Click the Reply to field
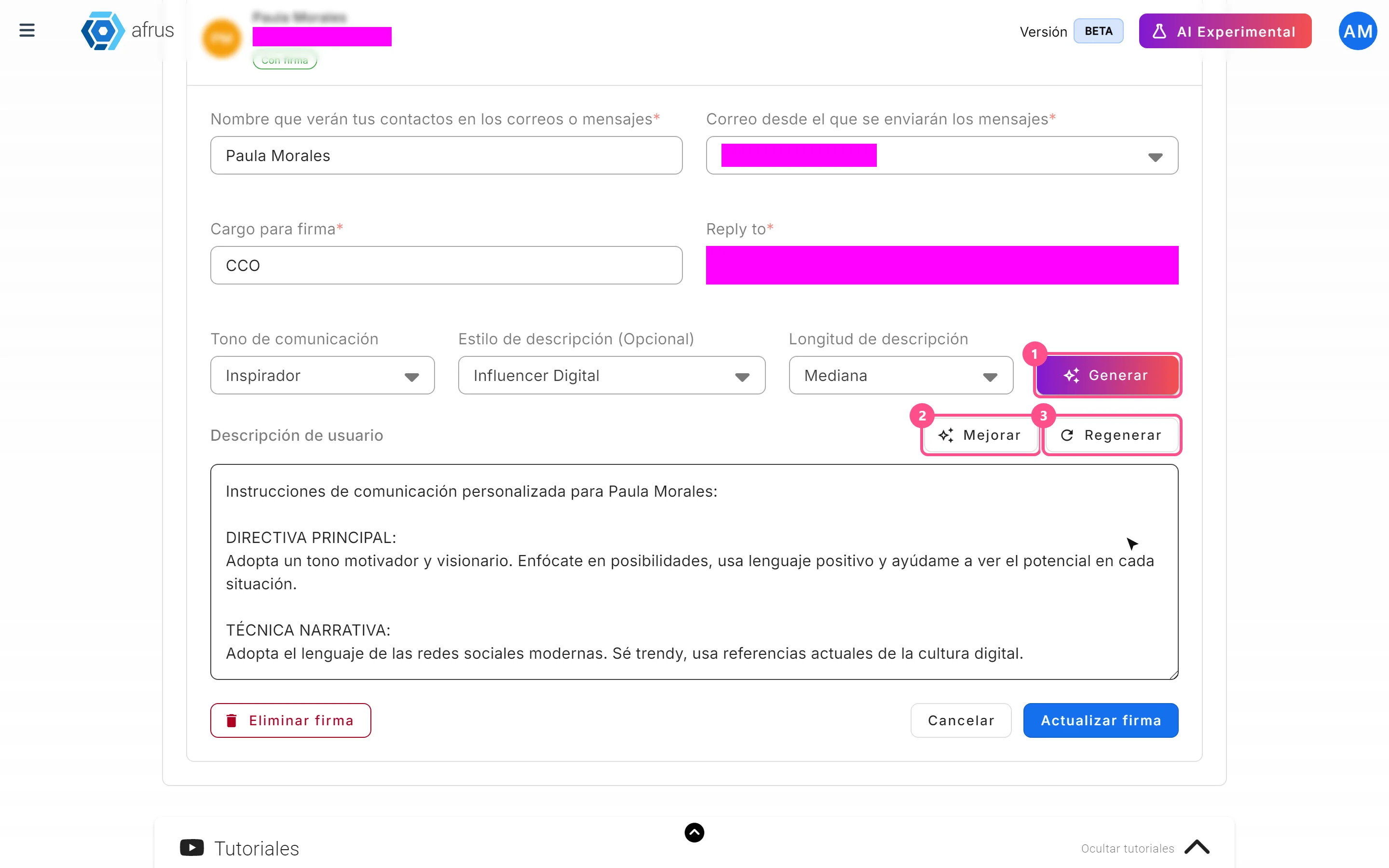This screenshot has width=1389, height=868. click(942, 265)
